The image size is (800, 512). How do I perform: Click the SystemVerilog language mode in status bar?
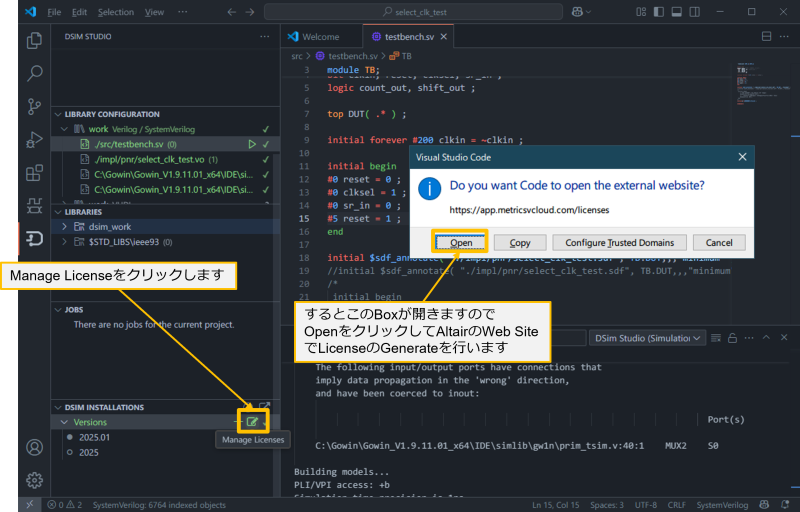(722, 505)
